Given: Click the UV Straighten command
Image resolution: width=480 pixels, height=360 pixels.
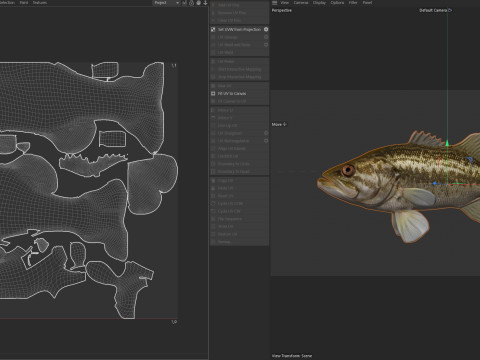Looking at the screenshot, I should [x=239, y=133].
